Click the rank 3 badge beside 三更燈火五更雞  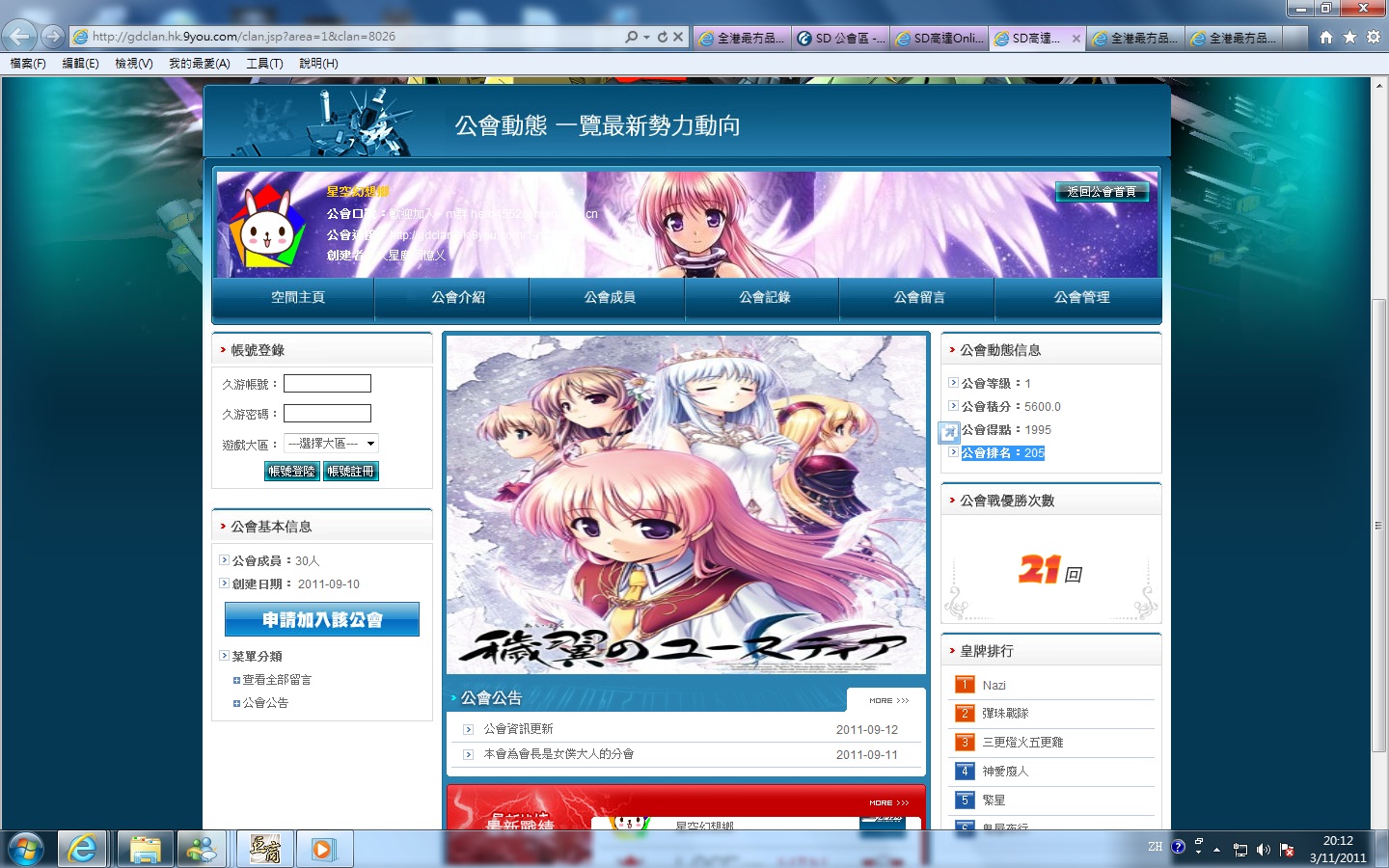965,743
